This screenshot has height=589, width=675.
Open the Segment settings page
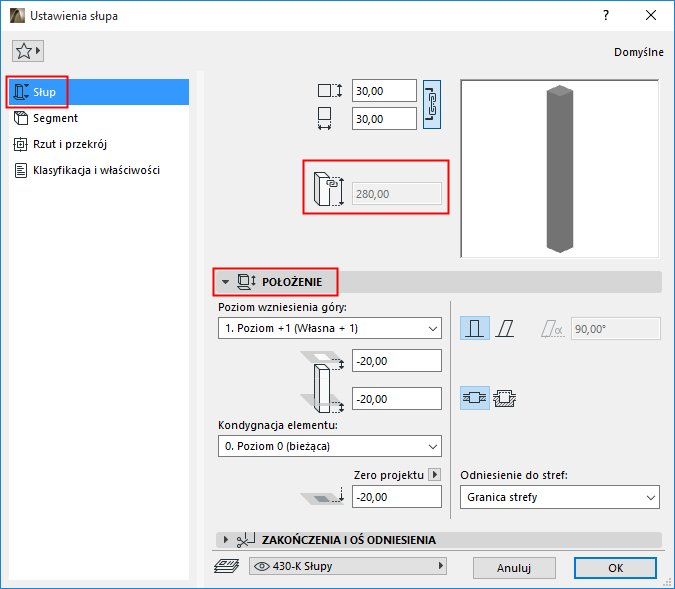point(99,118)
